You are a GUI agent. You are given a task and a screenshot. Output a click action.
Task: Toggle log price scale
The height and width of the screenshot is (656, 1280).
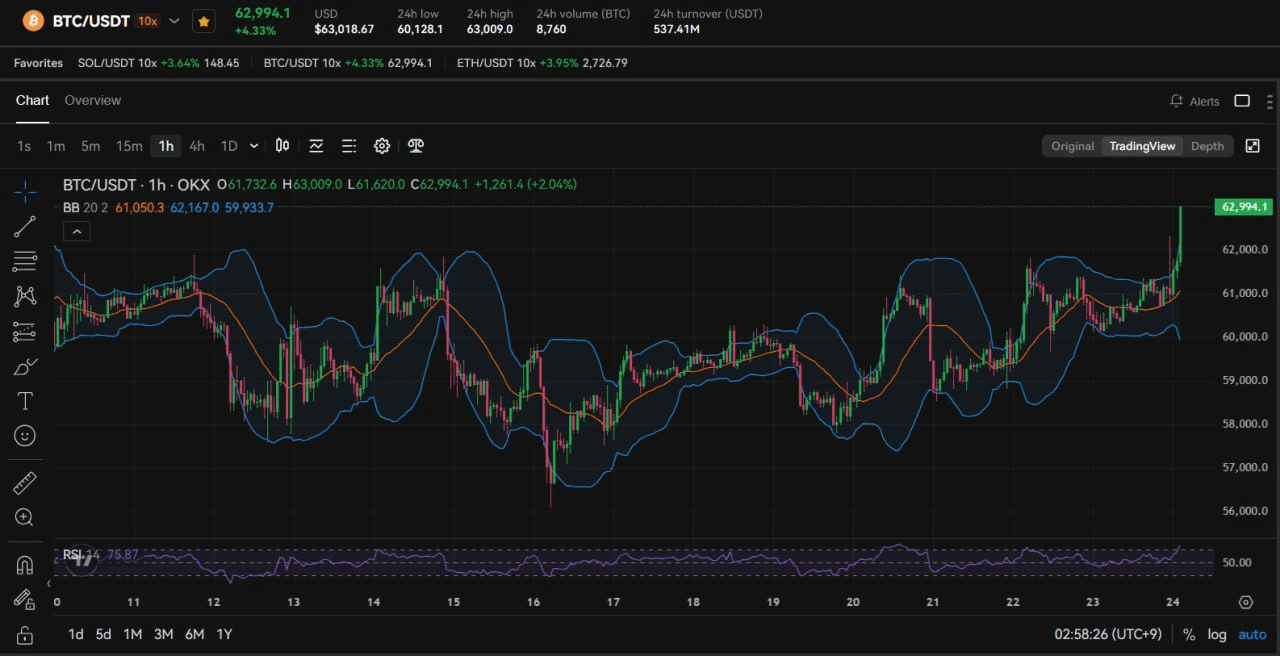pos(1217,634)
